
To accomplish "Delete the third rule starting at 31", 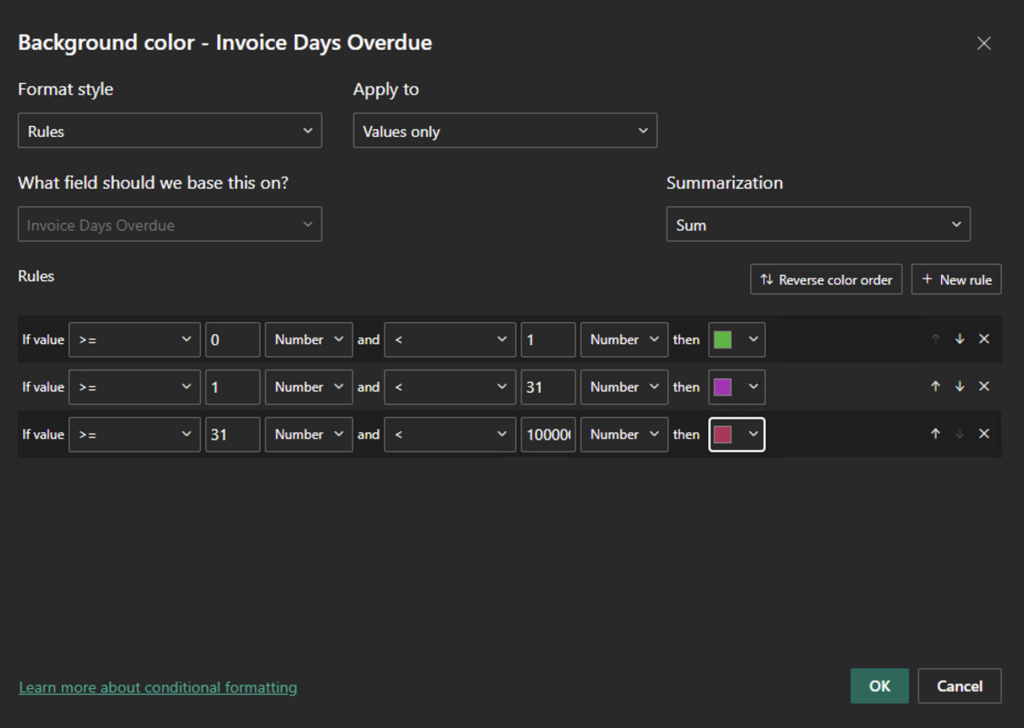I will point(984,434).
